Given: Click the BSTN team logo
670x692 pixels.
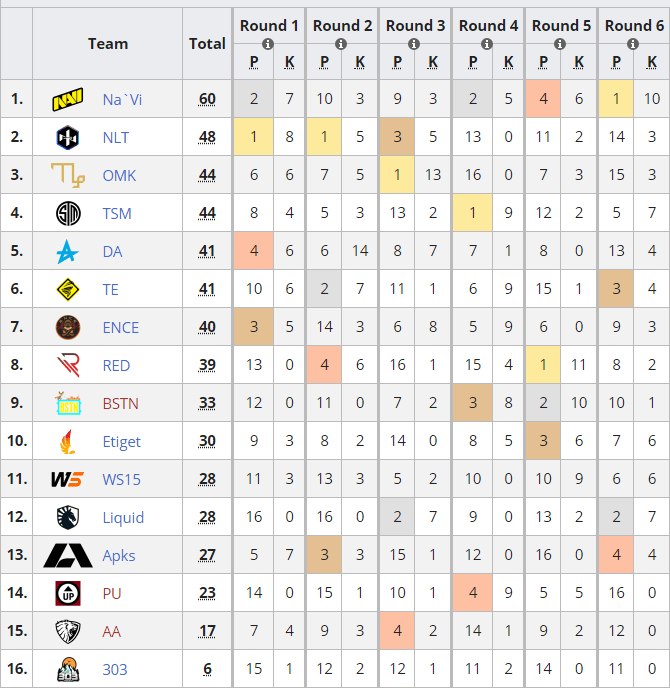Looking at the screenshot, I should 67,404.
